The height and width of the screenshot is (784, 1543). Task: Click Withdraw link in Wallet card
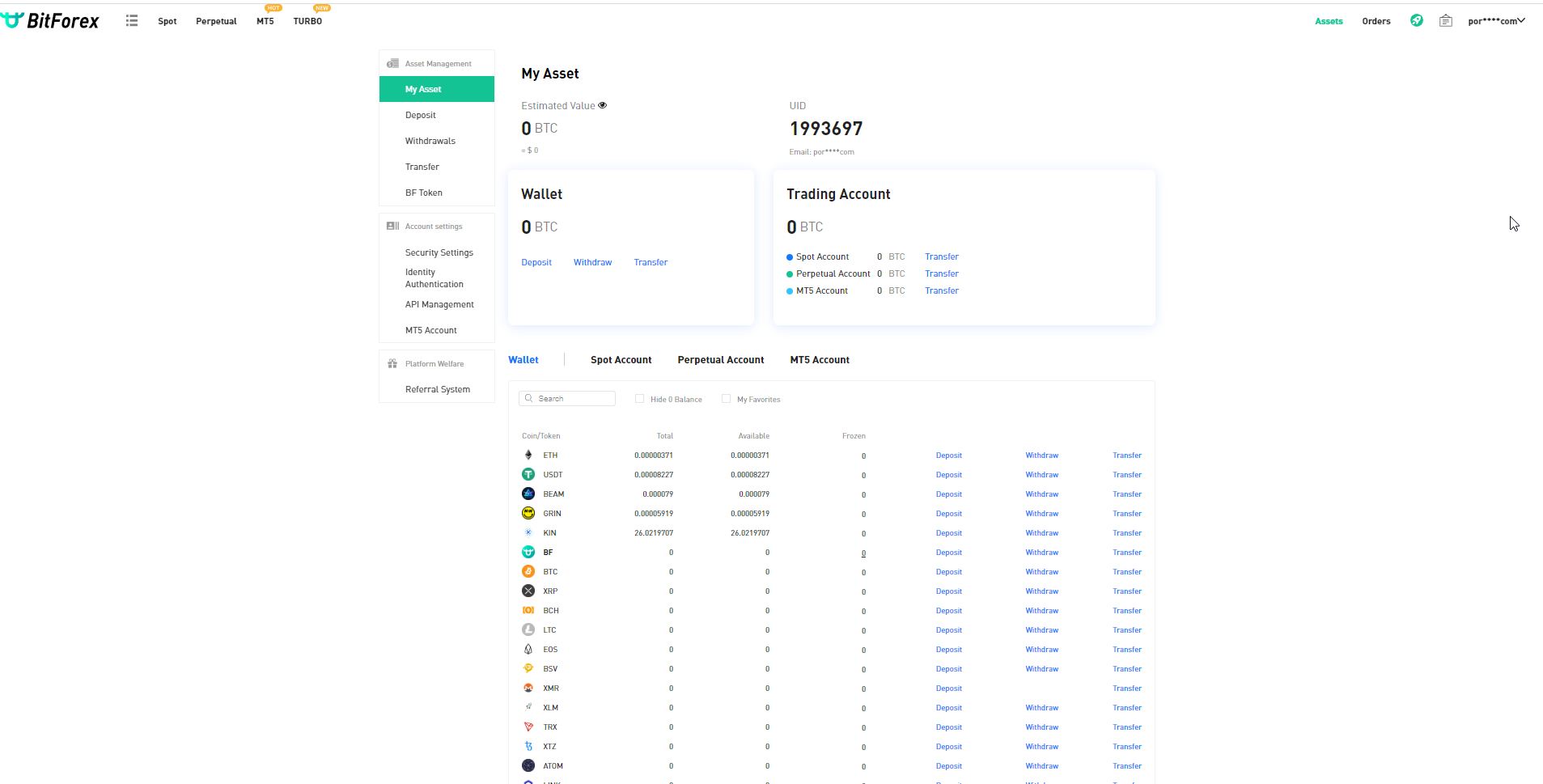[592, 262]
